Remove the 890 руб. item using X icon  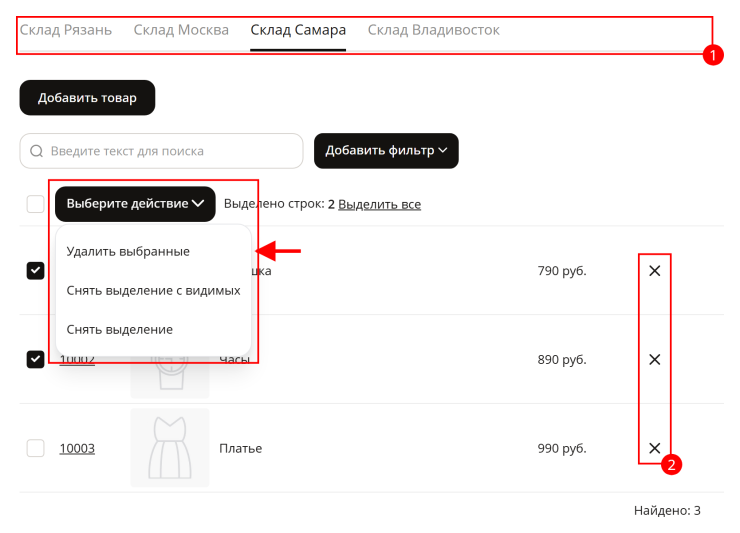(654, 359)
